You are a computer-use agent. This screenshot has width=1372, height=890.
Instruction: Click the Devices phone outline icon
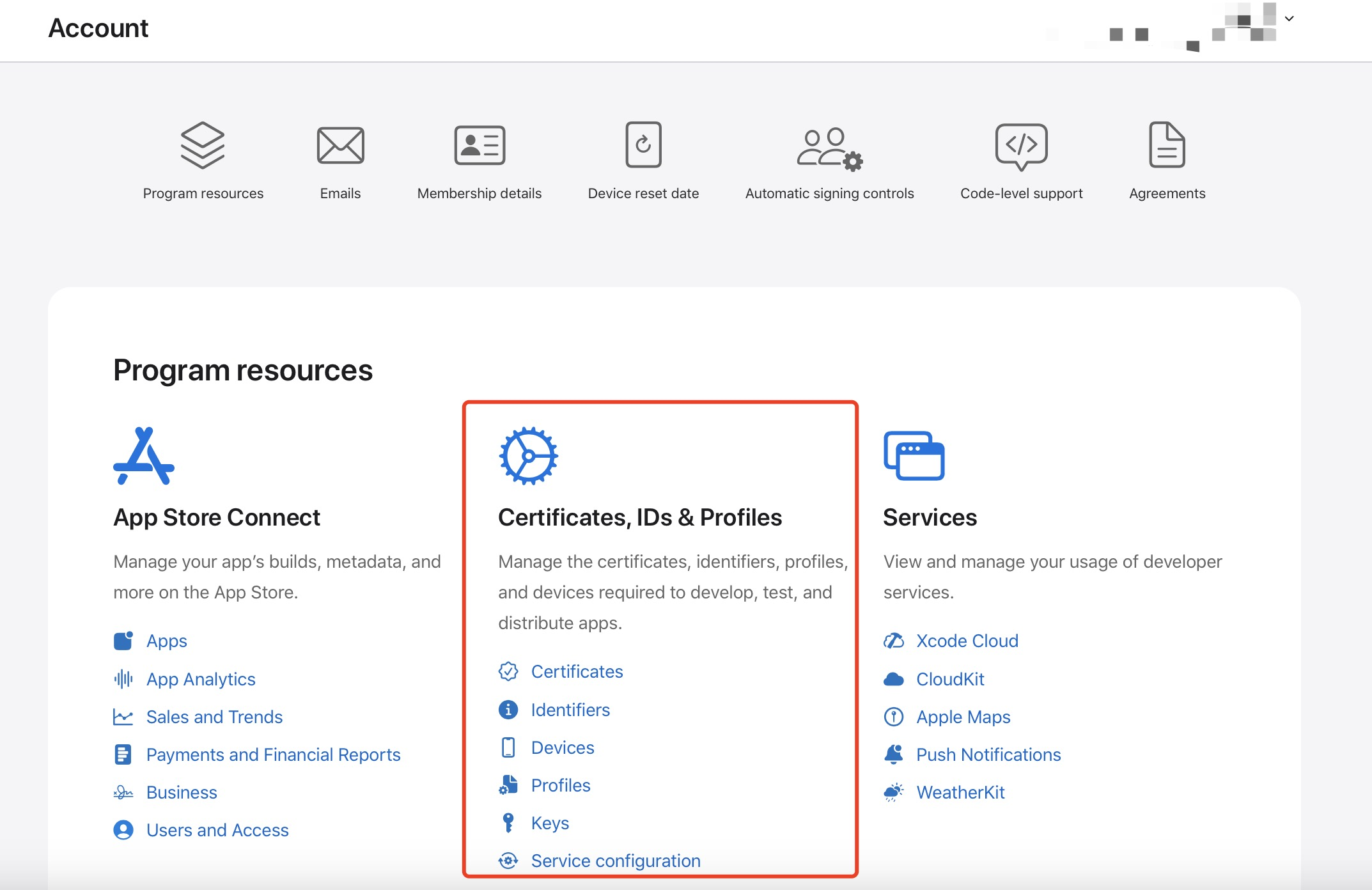(508, 747)
